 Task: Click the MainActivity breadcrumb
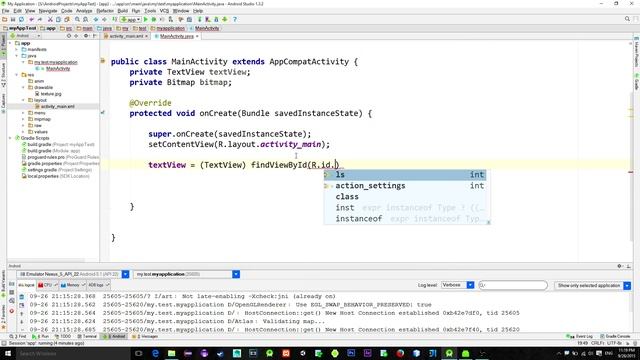click(204, 28)
